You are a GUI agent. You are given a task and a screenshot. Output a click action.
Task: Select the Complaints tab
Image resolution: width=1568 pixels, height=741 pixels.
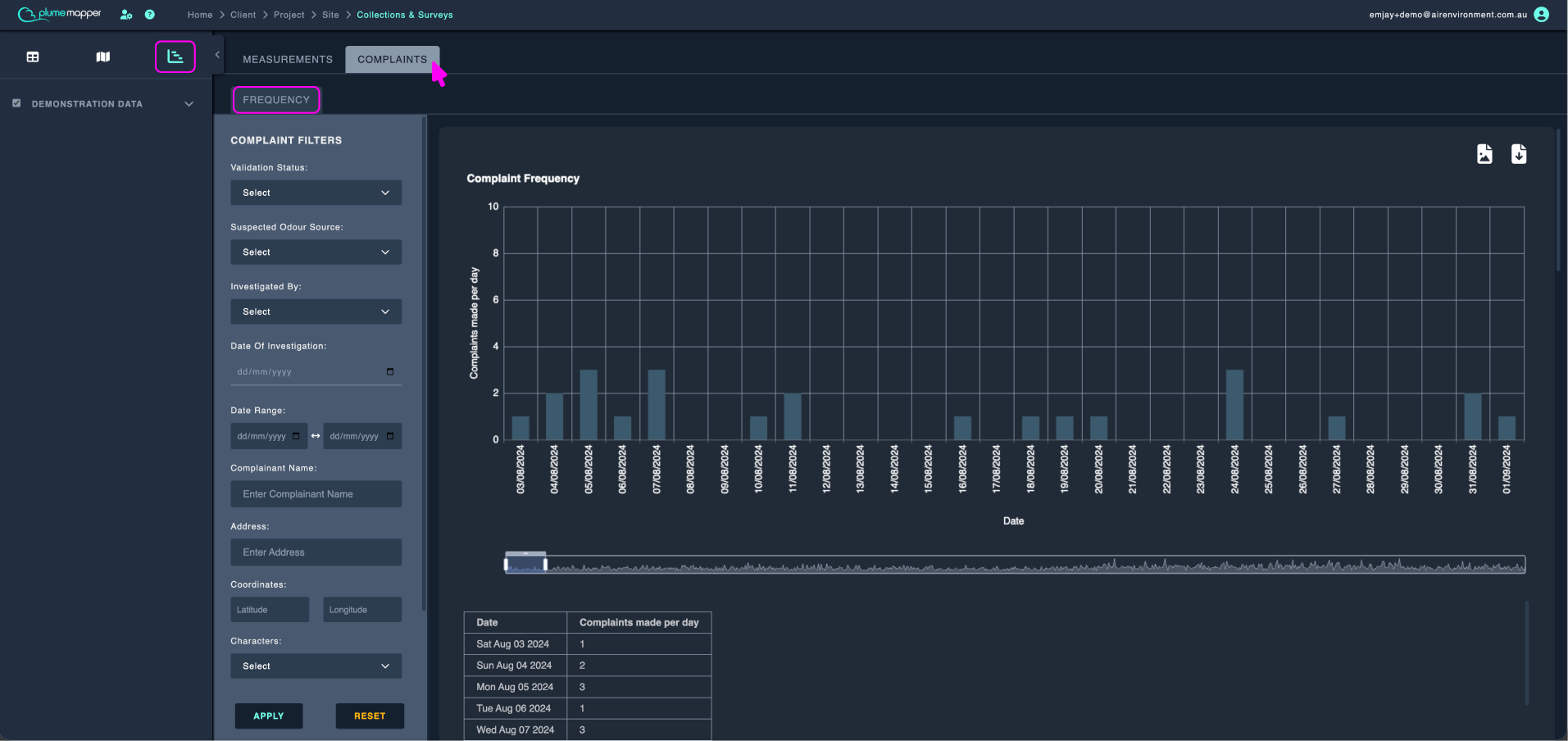392,60
